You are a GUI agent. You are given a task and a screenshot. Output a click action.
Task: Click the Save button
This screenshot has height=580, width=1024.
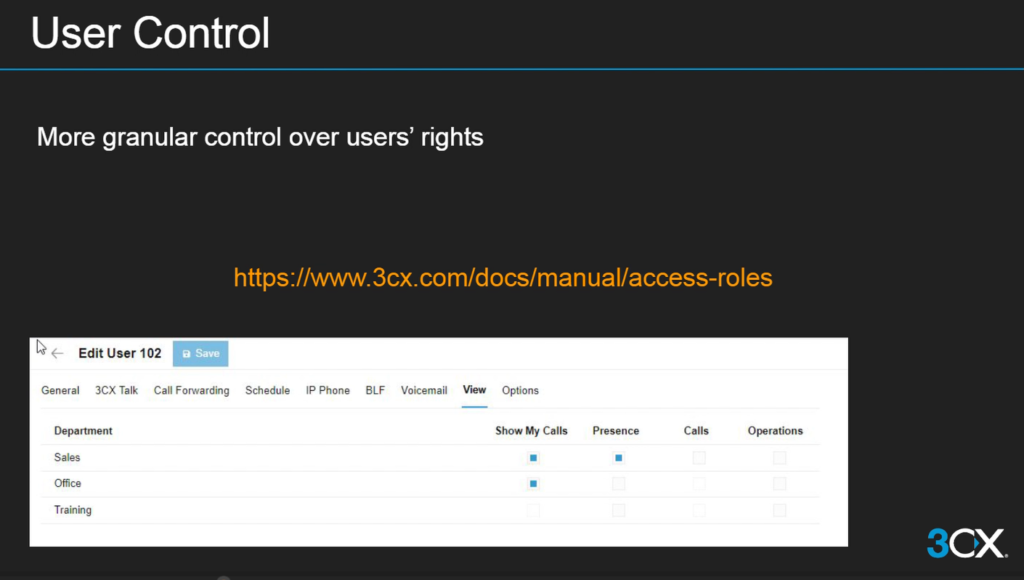pyautogui.click(x=201, y=353)
